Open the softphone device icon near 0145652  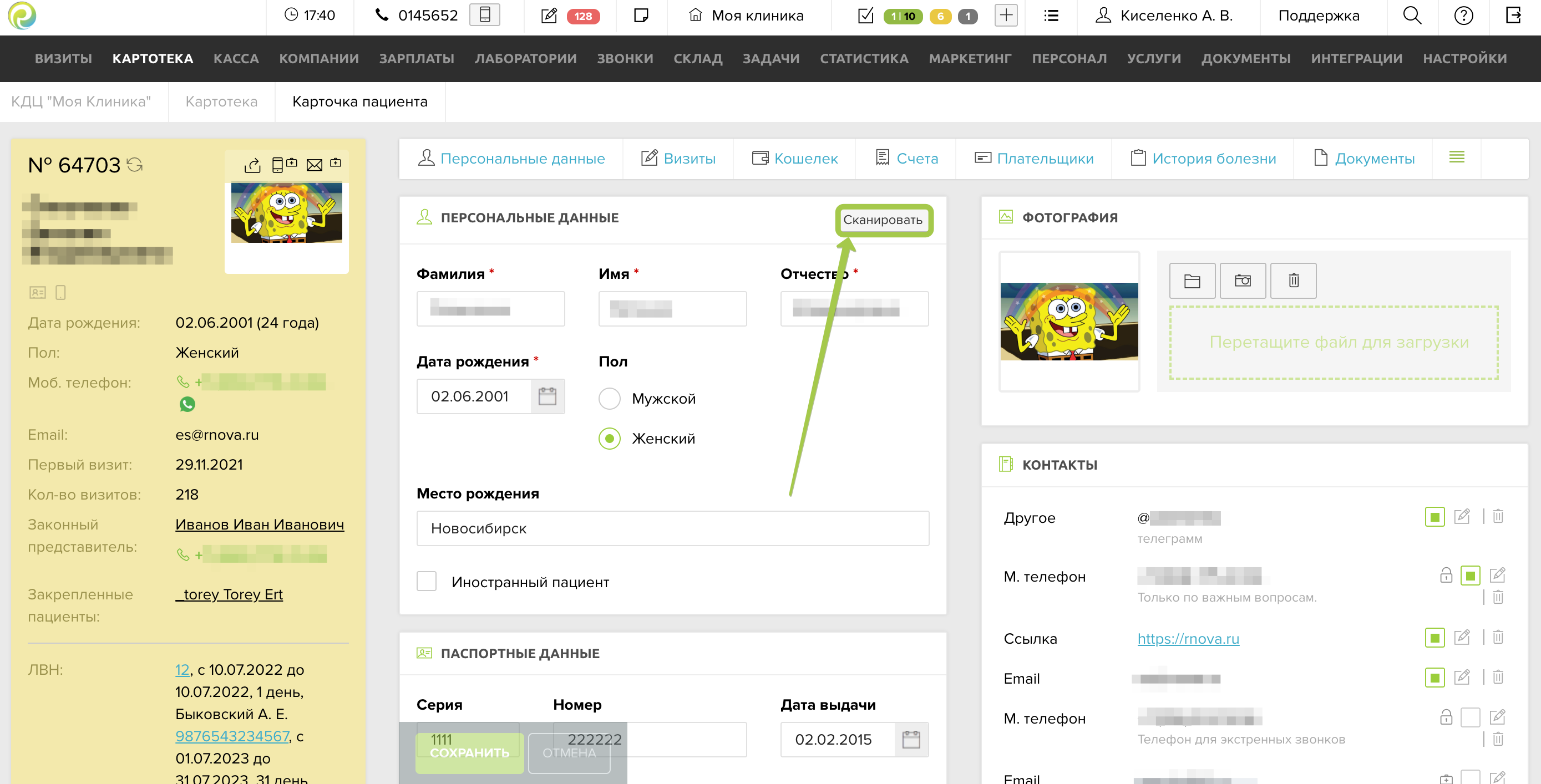(x=485, y=15)
